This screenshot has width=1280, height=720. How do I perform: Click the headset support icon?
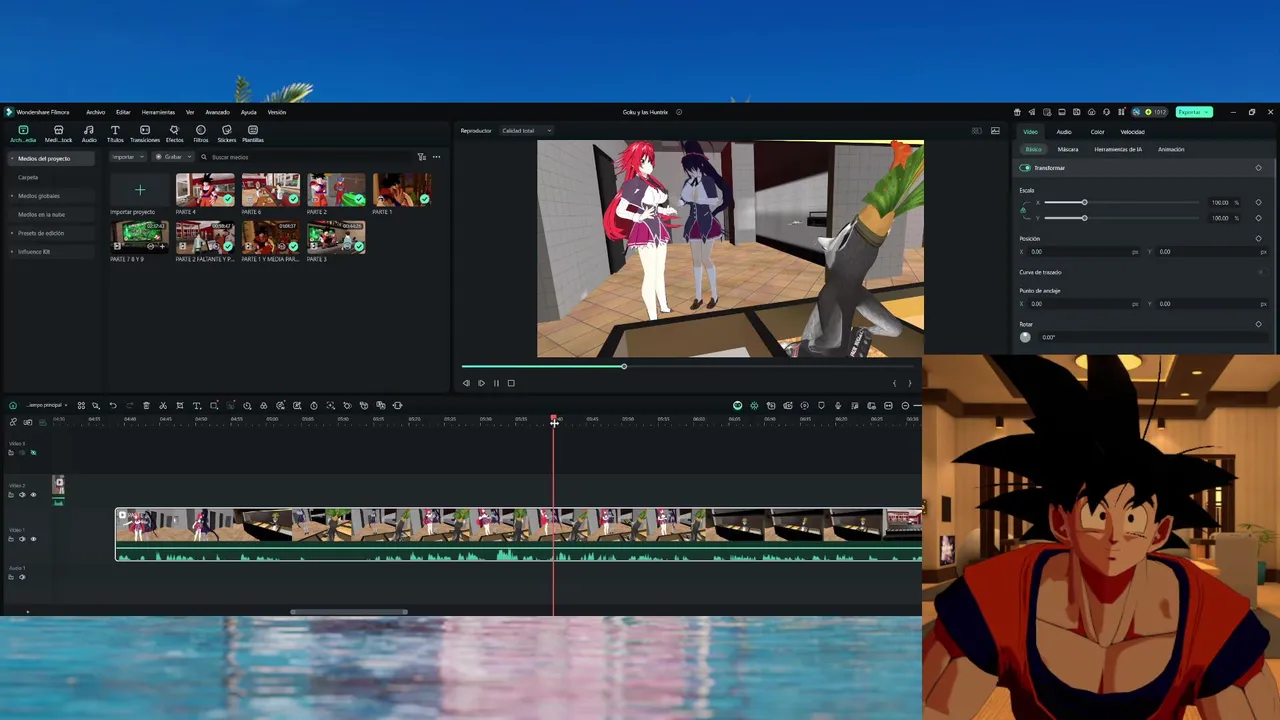1106,112
